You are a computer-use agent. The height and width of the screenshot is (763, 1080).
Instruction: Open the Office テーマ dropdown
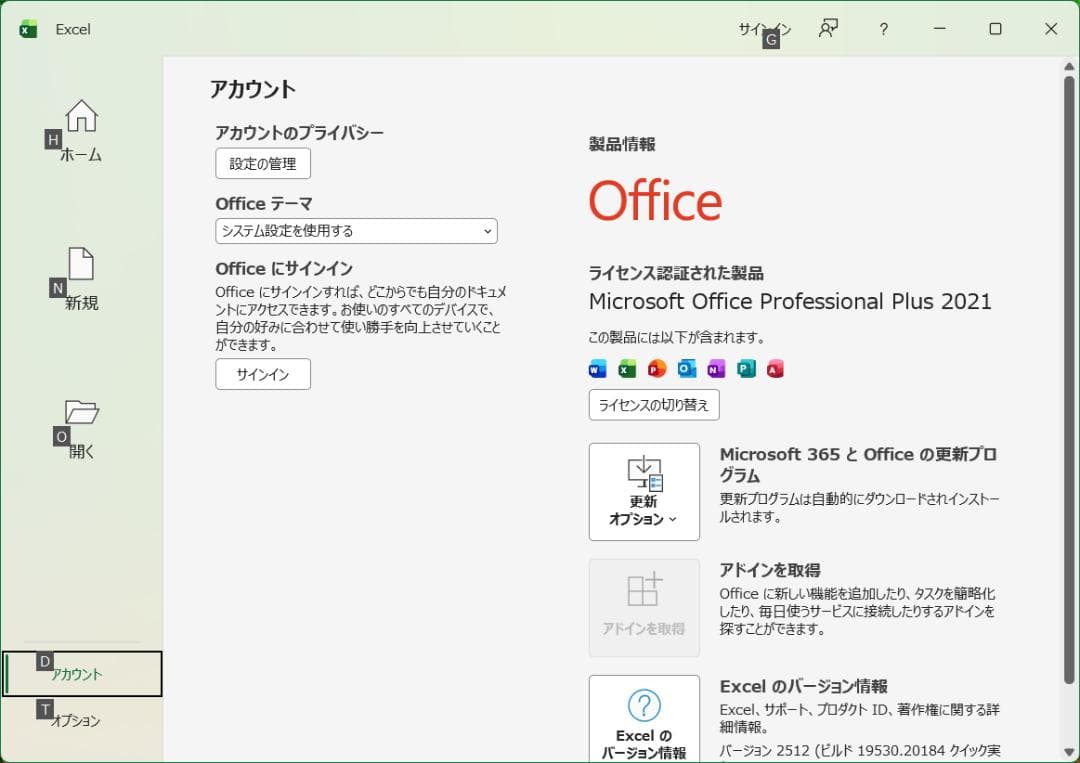tap(356, 231)
